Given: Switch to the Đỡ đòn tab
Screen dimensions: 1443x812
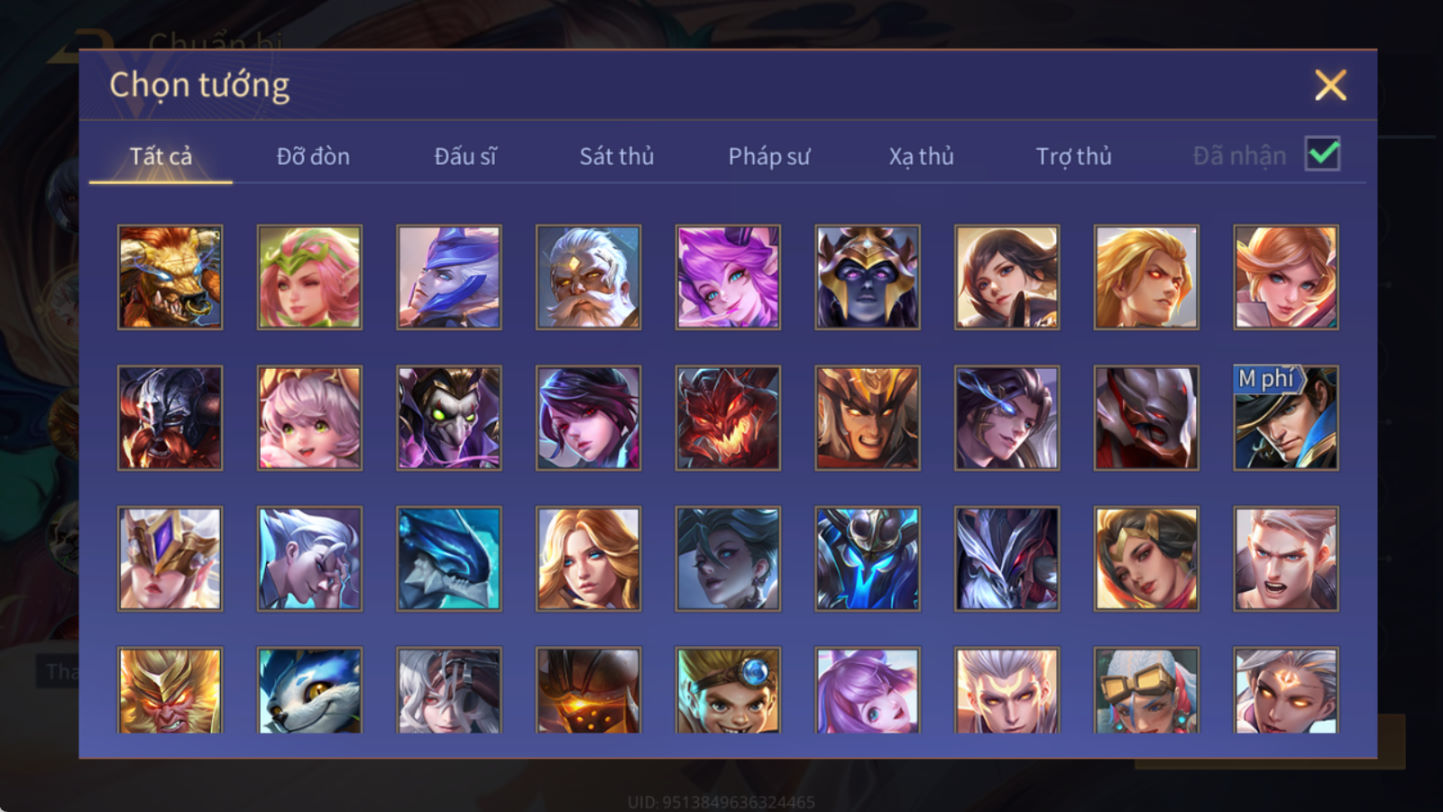Looking at the screenshot, I should (x=313, y=156).
